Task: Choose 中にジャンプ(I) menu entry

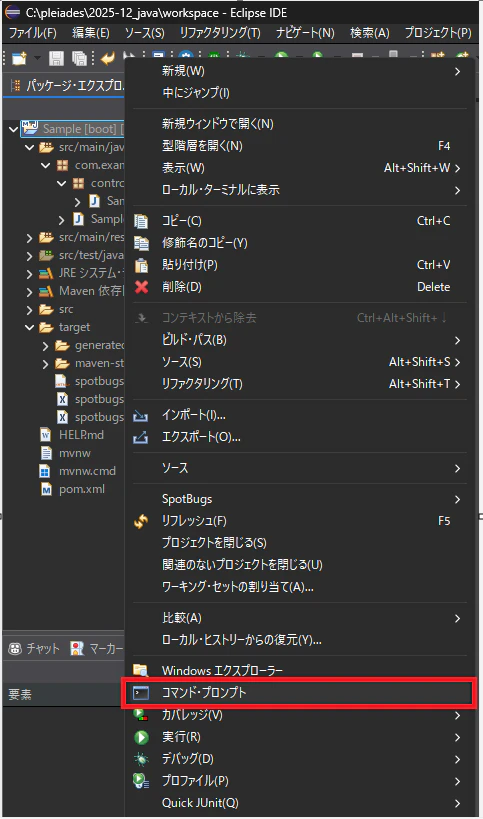Action: pyautogui.click(x=299, y=93)
